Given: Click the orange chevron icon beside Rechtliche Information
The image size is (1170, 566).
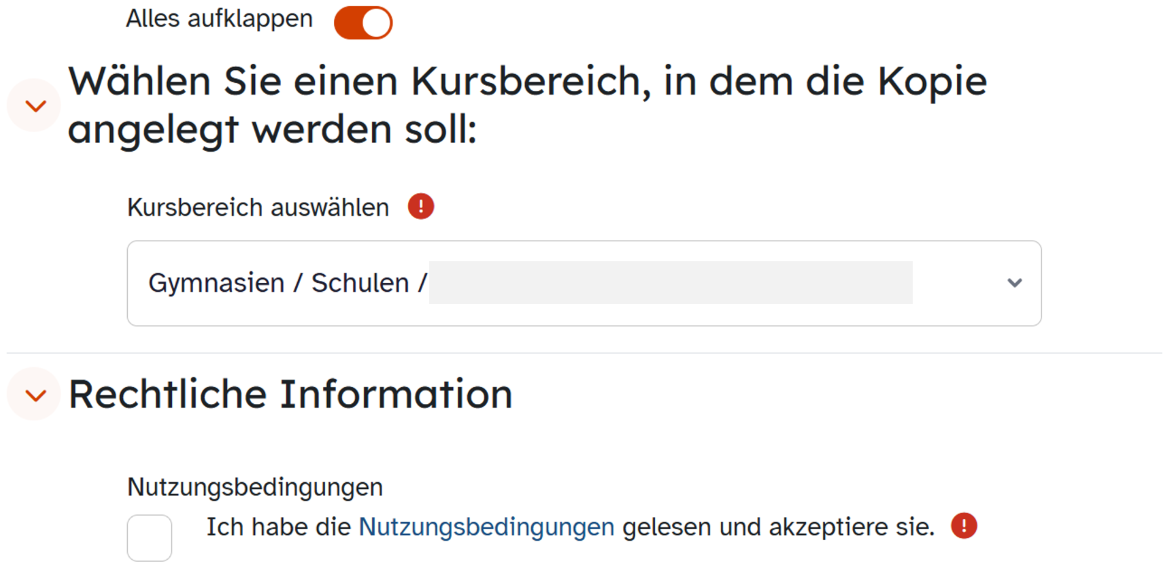Looking at the screenshot, I should pos(35,395).
